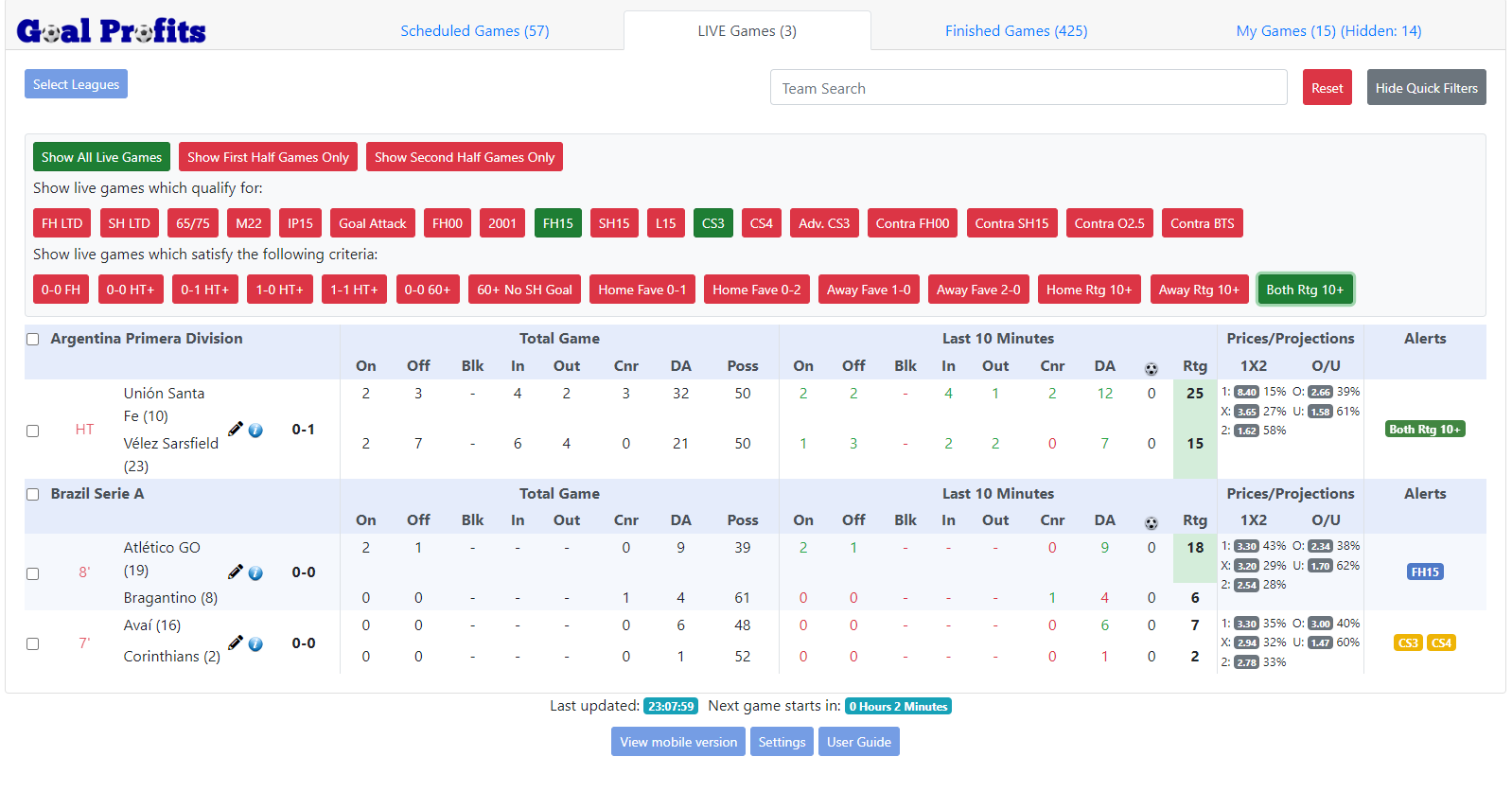Image resolution: width=1512 pixels, height=792 pixels.
Task: Toggle the Contra O2.5 filter
Action: pos(1110,223)
